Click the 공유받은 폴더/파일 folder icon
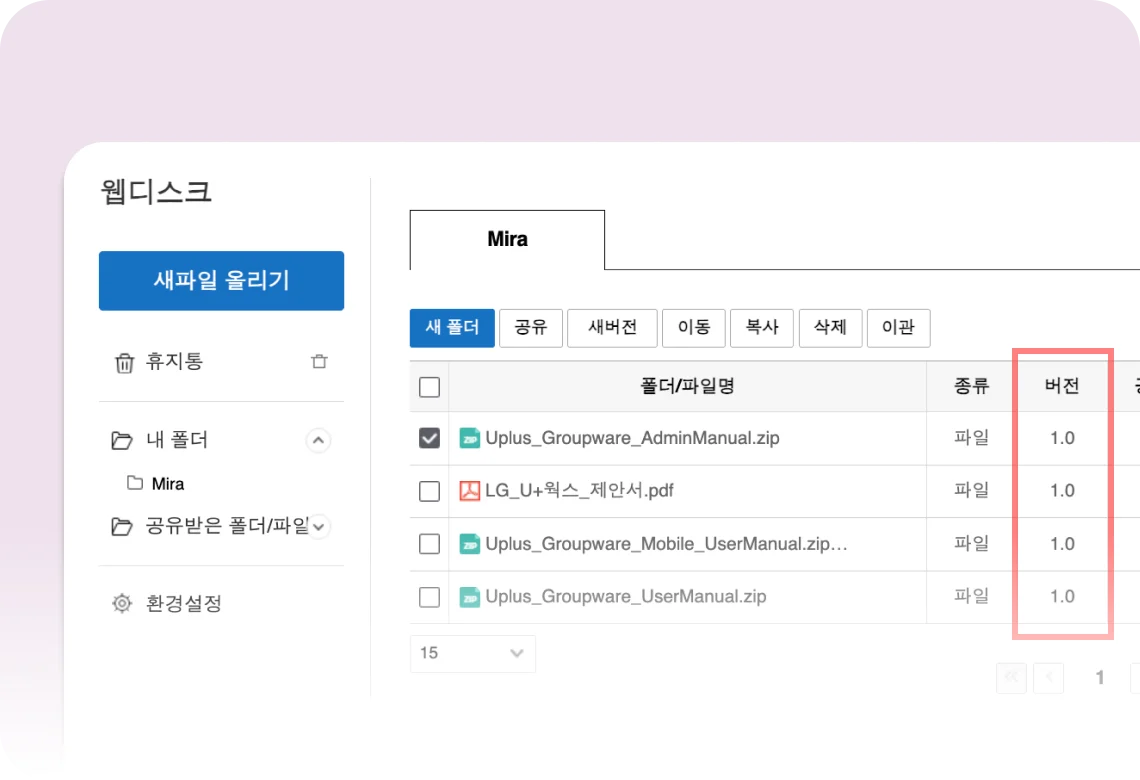Image resolution: width=1140 pixels, height=780 pixels. tap(122, 526)
